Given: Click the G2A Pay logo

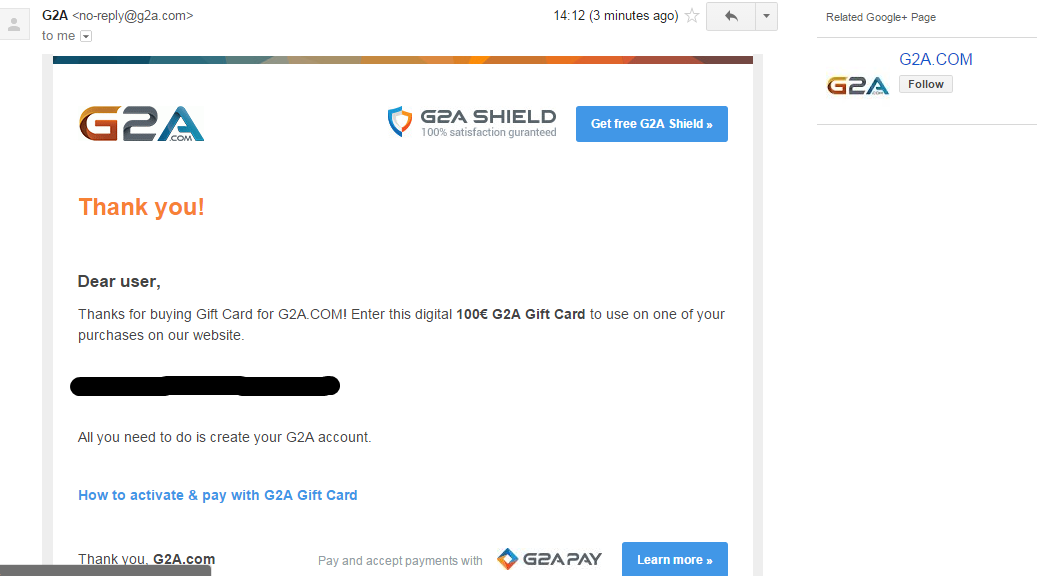Looking at the screenshot, I should (549, 559).
